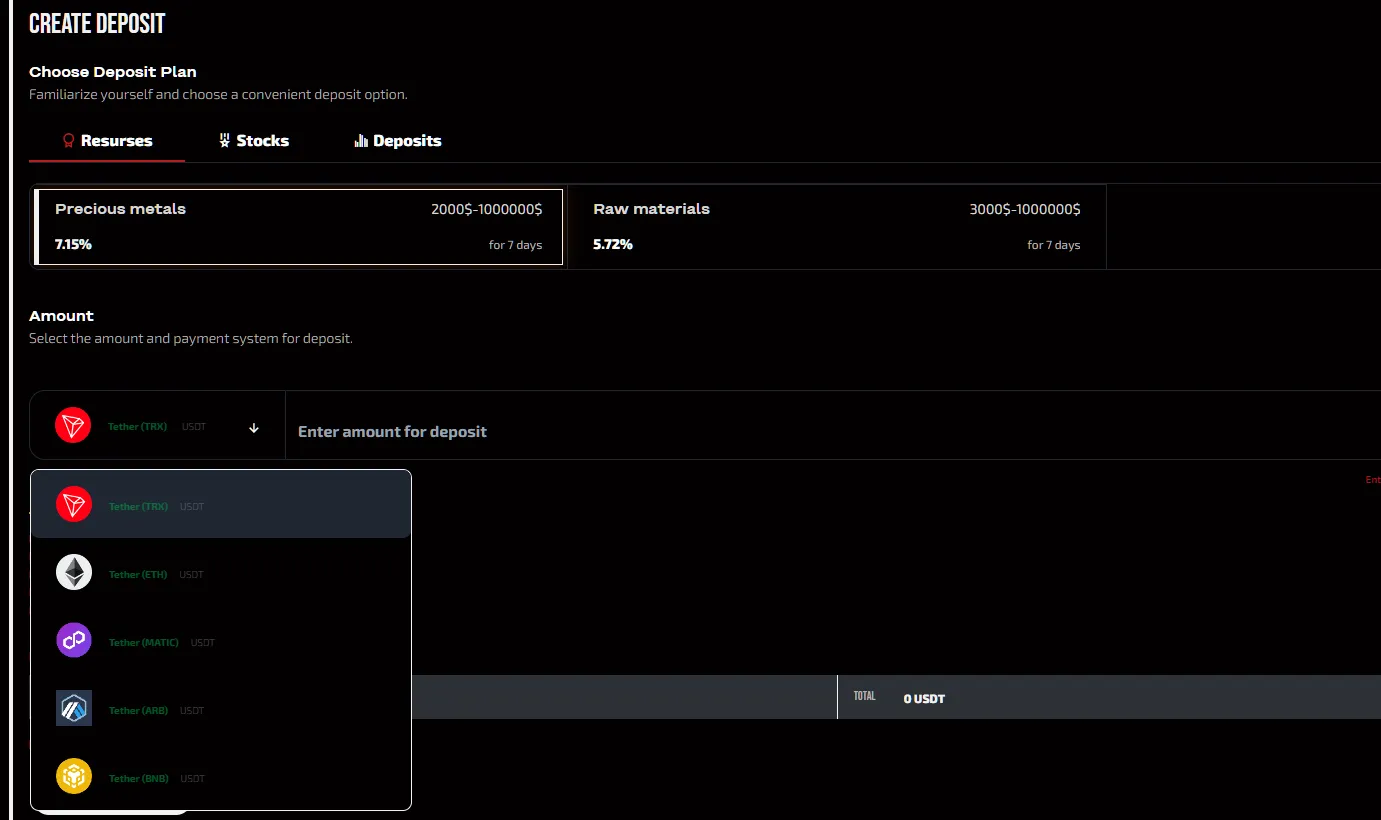Screen dimensions: 1381x820
Task: Pick Tether (BNB) USDT option
Action: click(221, 776)
